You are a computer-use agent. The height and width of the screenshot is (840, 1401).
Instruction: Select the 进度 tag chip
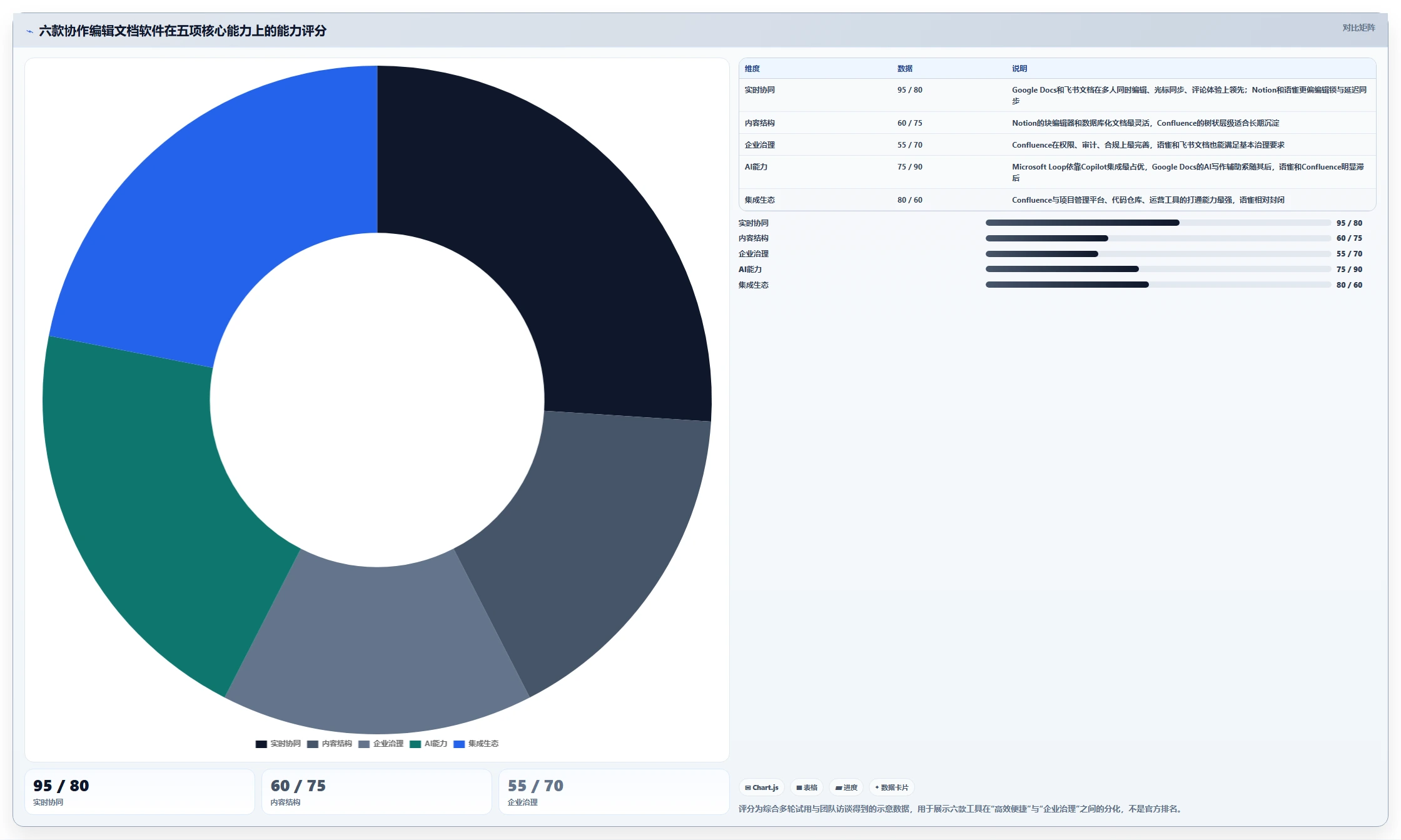(x=846, y=787)
